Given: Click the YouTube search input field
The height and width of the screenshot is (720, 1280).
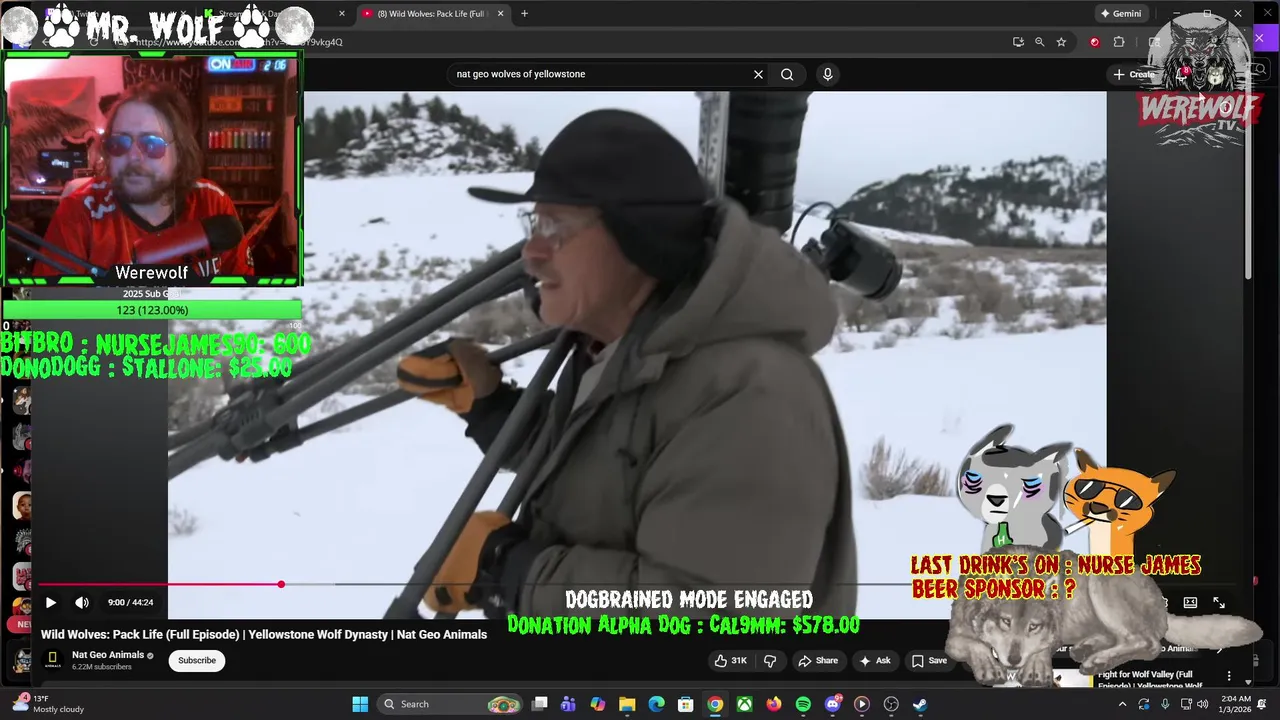Looking at the screenshot, I should [600, 74].
